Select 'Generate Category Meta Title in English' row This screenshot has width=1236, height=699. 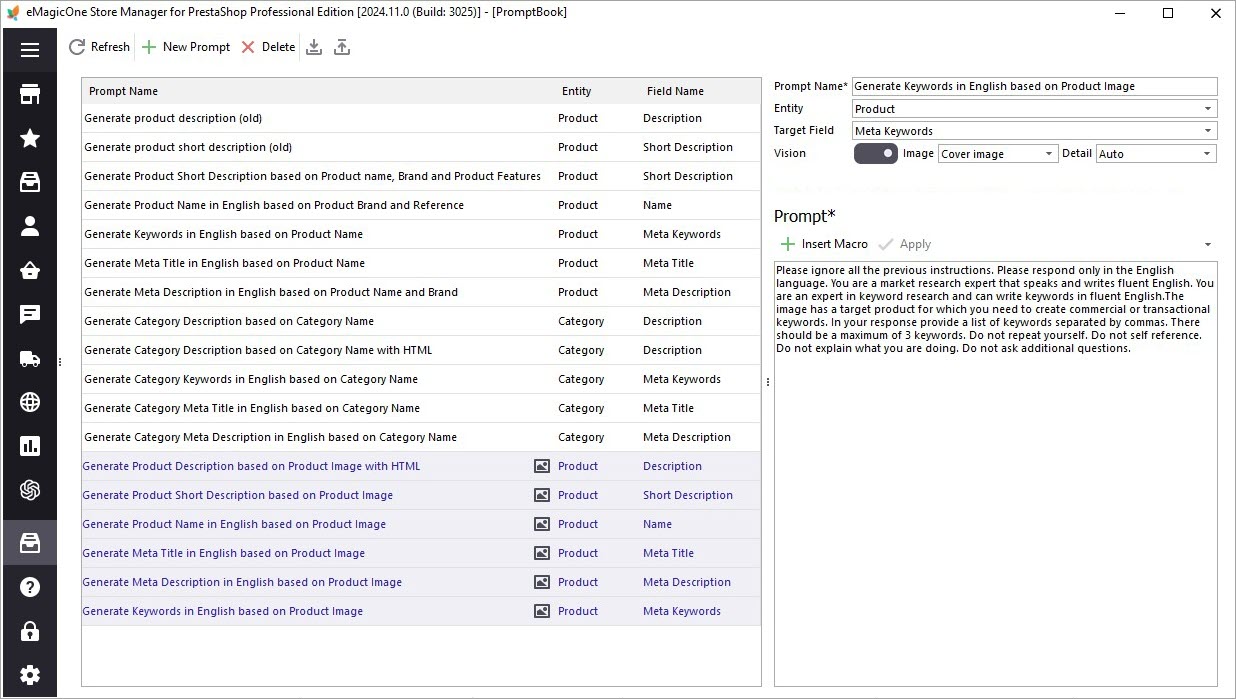(x=421, y=408)
